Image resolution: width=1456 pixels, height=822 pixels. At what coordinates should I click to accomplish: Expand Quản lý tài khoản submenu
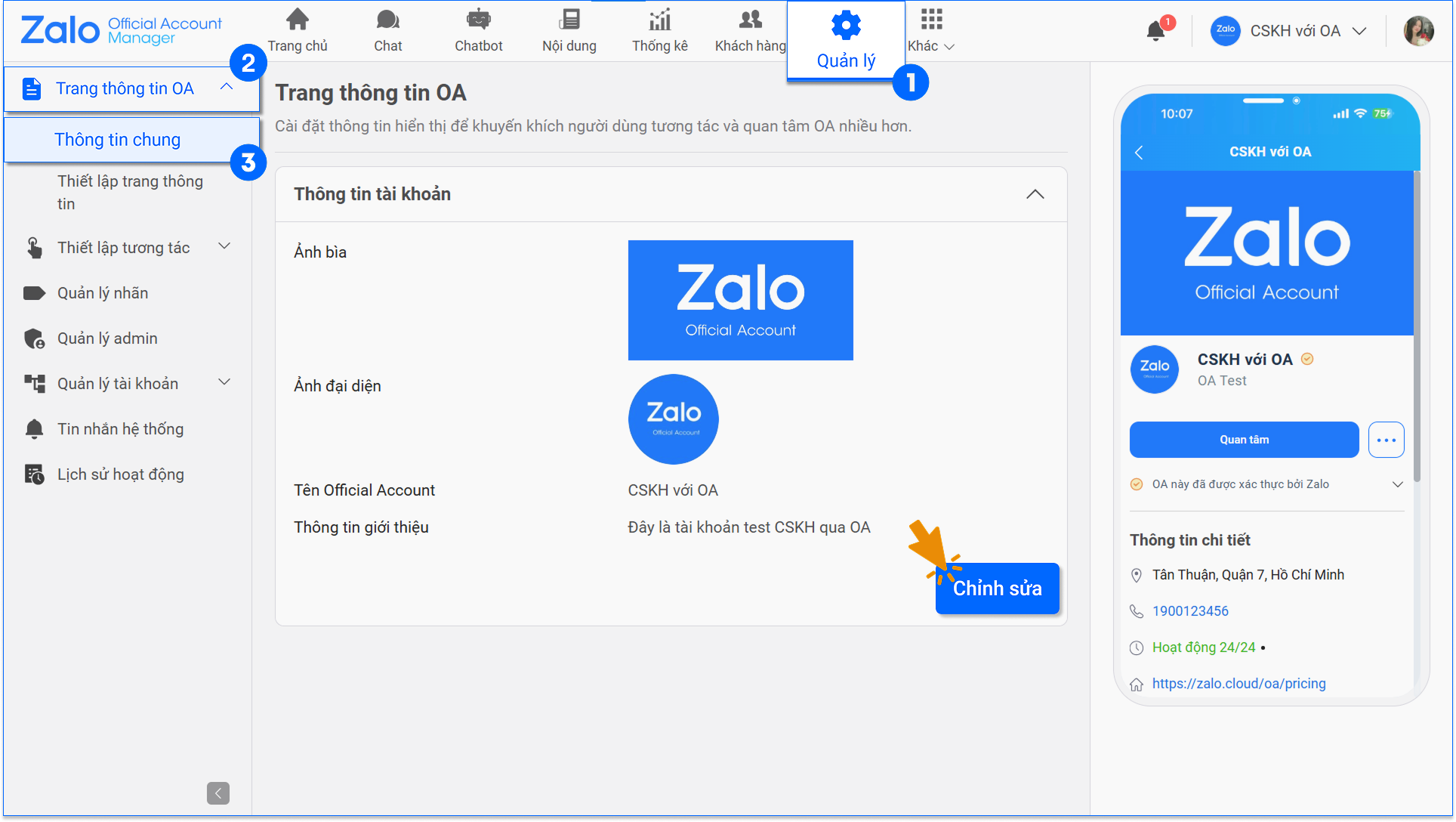coord(224,382)
